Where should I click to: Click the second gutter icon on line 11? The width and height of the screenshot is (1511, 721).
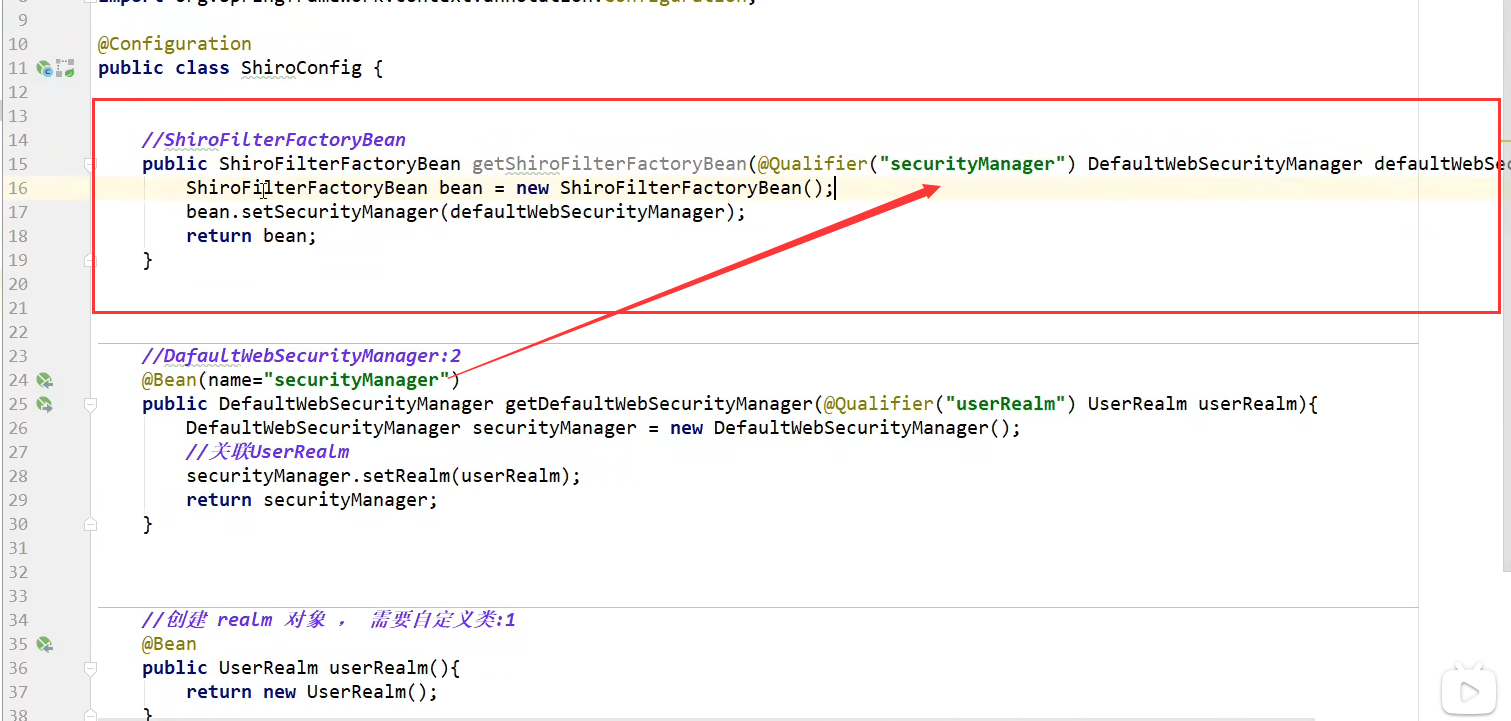pos(65,68)
